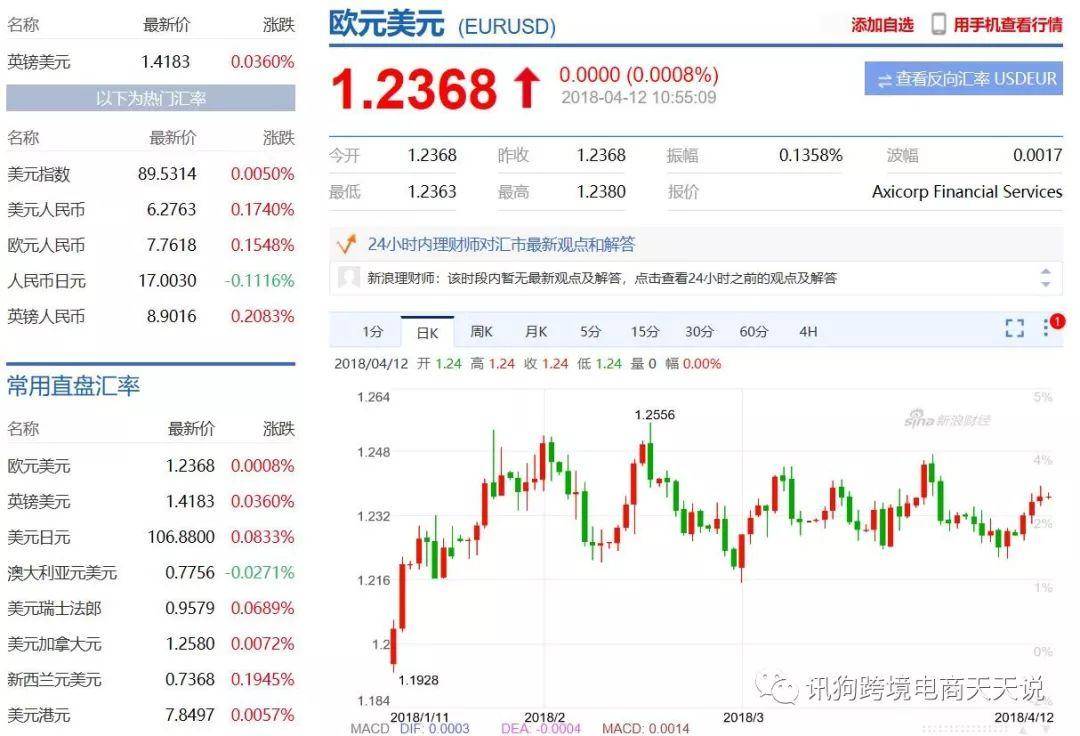Open 美元日元 rate row
The image size is (1080, 736).
click(151, 537)
